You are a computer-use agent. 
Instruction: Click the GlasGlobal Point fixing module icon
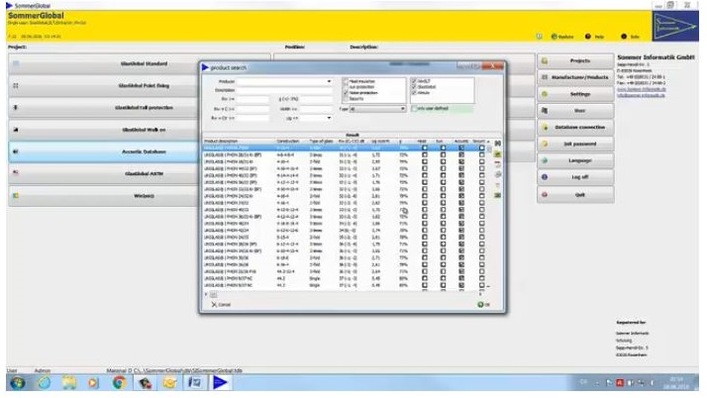point(16,86)
